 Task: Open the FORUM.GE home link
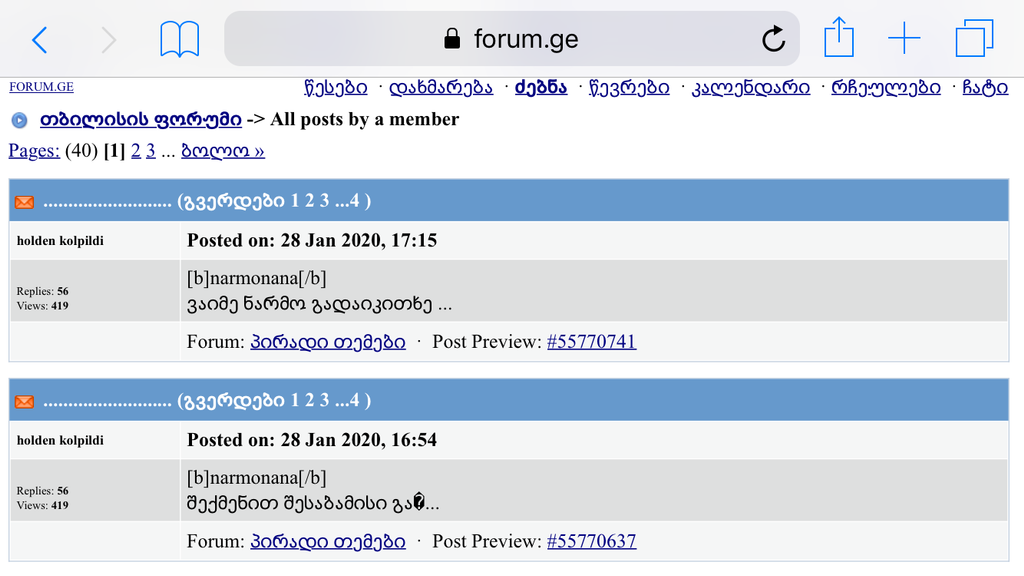click(41, 87)
